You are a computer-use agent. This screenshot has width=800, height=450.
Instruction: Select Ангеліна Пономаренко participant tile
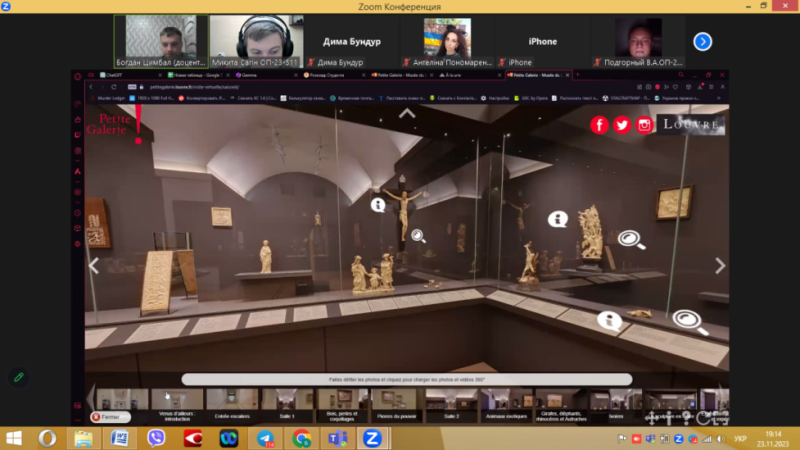coord(447,41)
